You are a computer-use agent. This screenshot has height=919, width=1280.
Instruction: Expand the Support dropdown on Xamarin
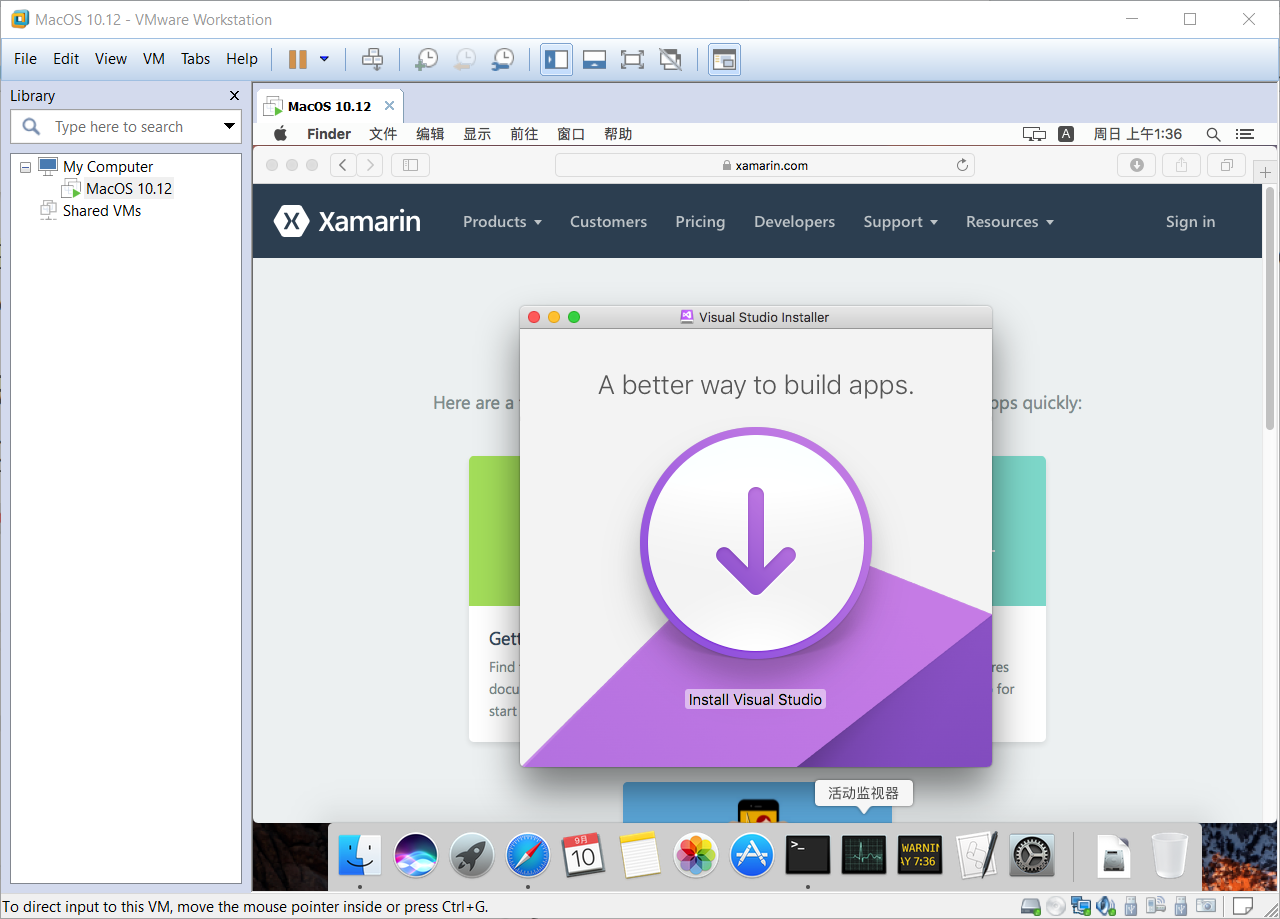pos(900,222)
